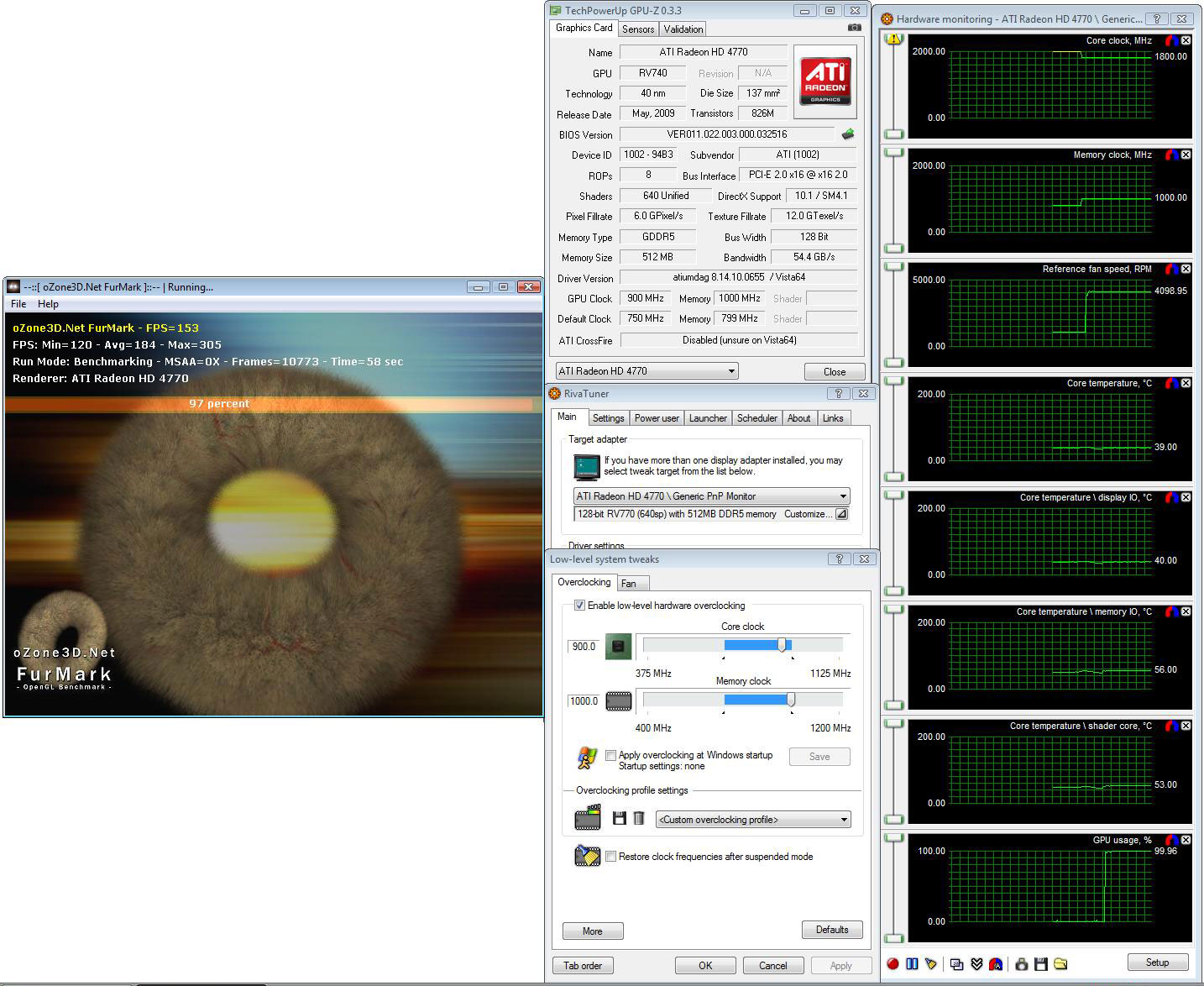
Task: Click the Setup button in Hardware monitoring
Action: (x=1157, y=962)
